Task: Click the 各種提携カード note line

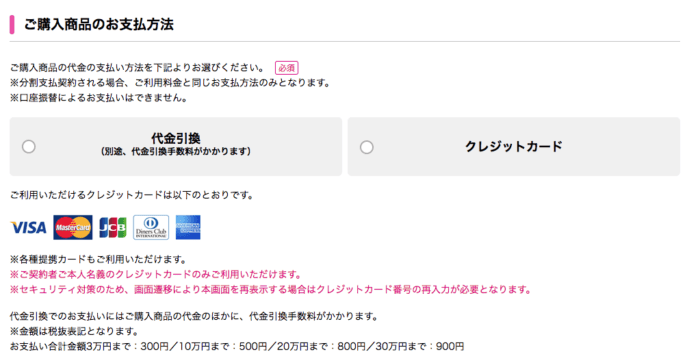Action: tap(98, 259)
